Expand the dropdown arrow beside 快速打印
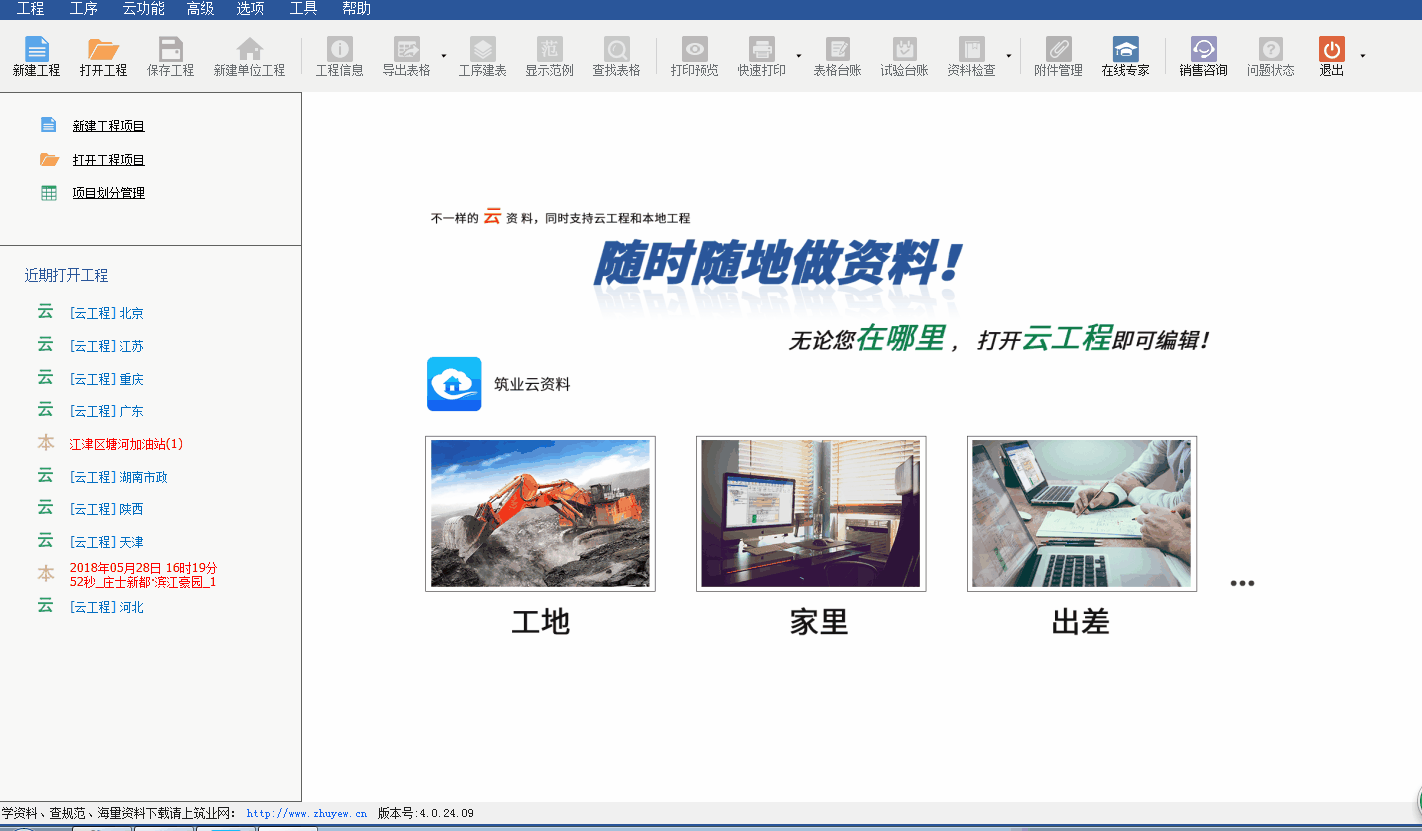Image resolution: width=1422 pixels, height=831 pixels. pos(798,56)
